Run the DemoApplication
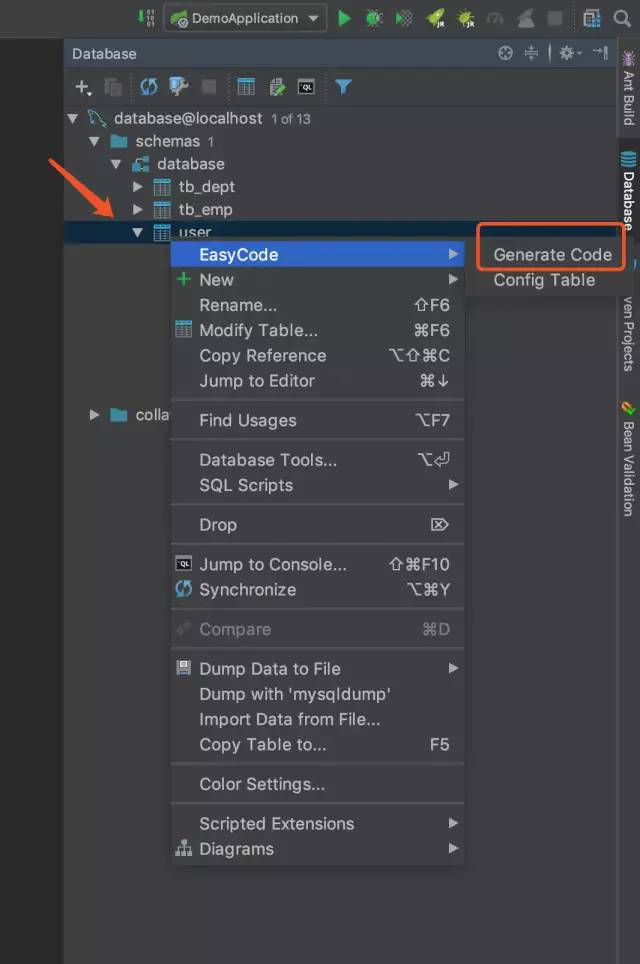640x964 pixels. coord(343,18)
